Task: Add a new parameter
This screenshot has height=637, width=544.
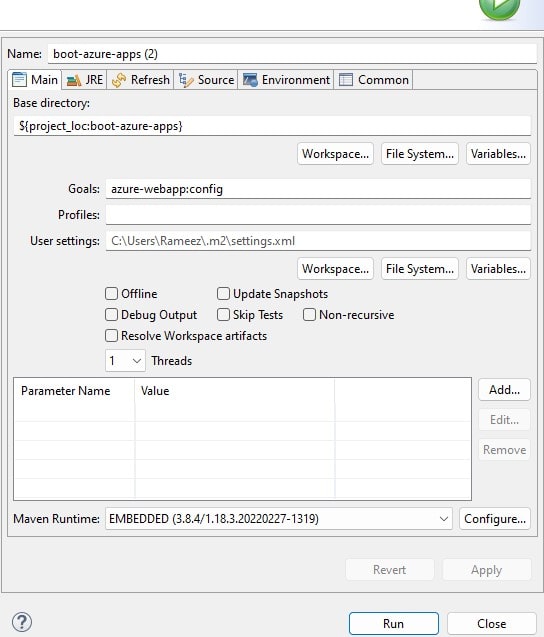Action: (x=504, y=390)
